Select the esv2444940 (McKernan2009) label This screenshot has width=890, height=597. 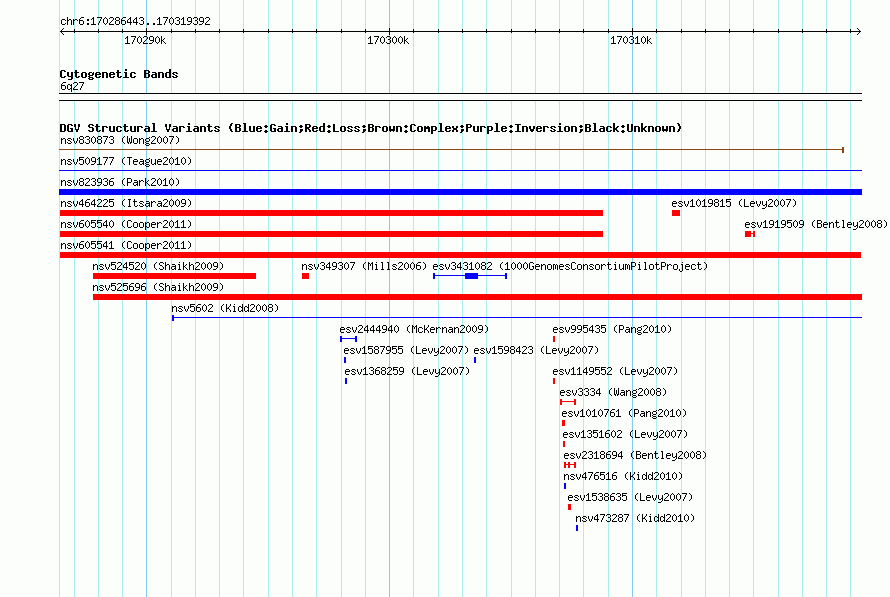tap(414, 329)
